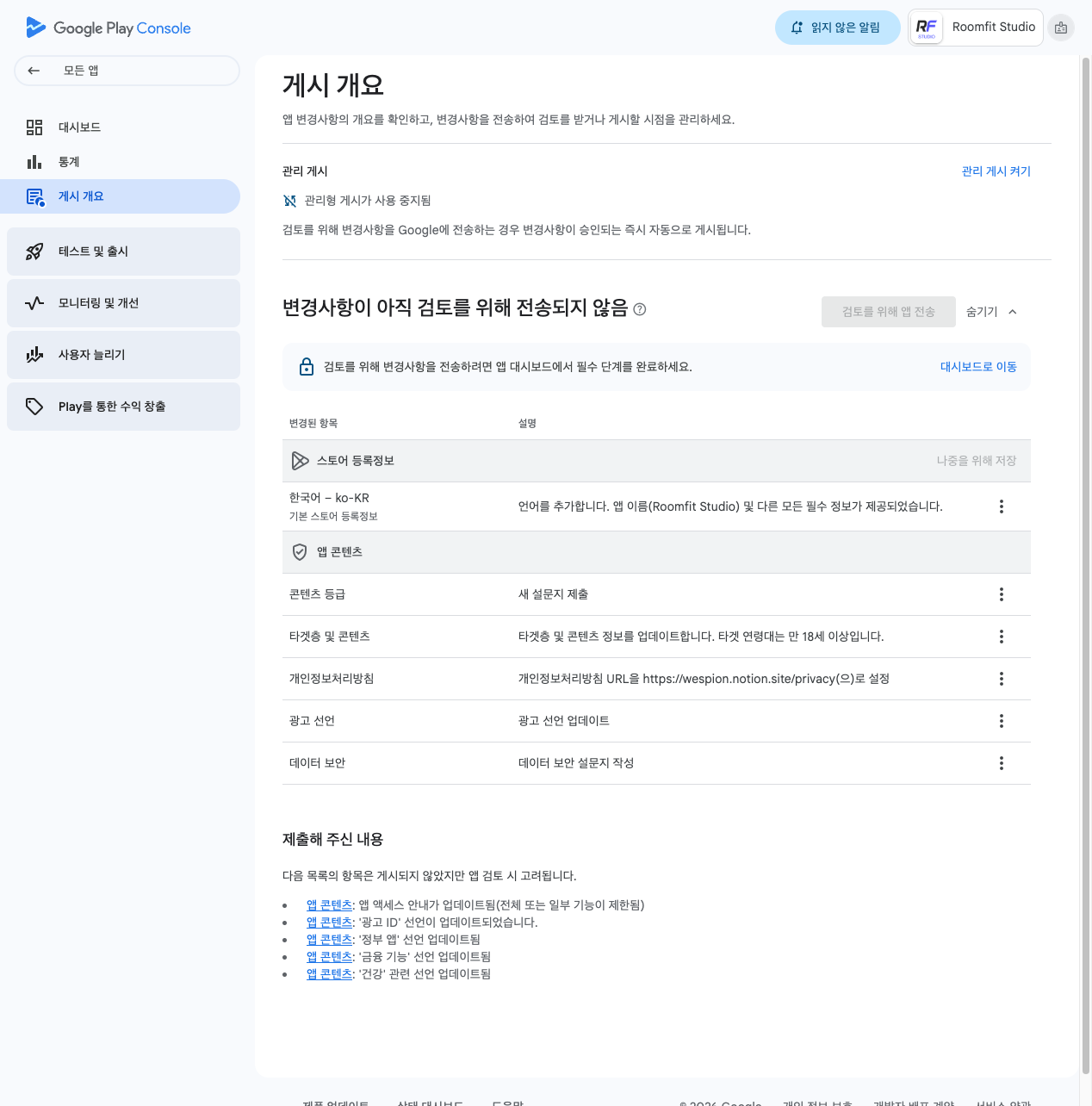Screen dimensions: 1092x1106
Task: Open more options for 데이터 보안 row
Action: (1001, 763)
